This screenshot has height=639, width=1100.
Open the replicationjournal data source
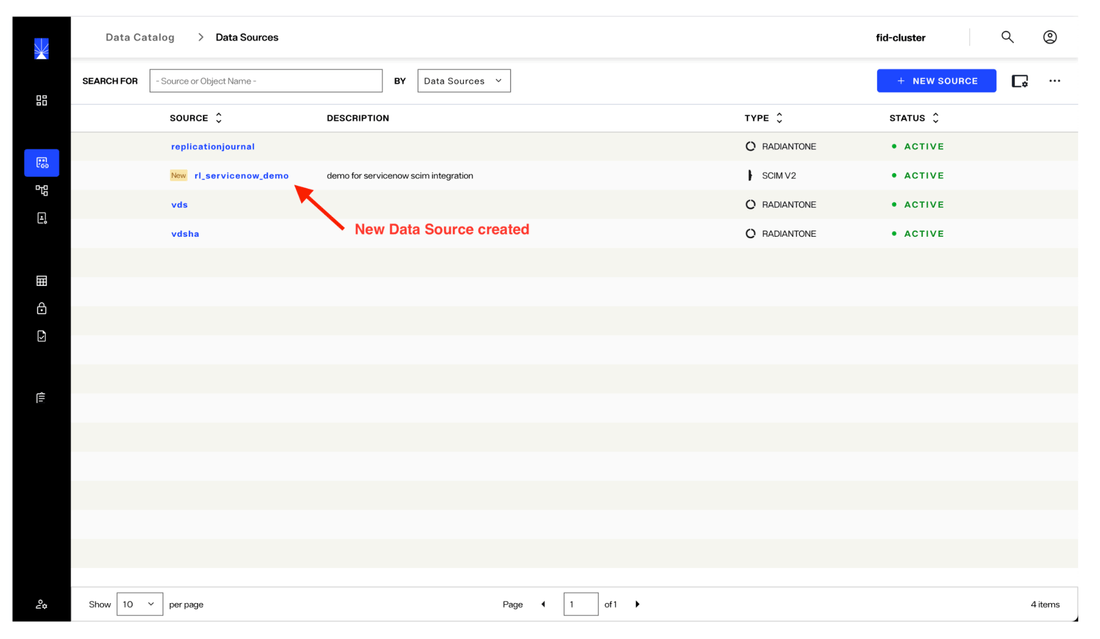(213, 147)
